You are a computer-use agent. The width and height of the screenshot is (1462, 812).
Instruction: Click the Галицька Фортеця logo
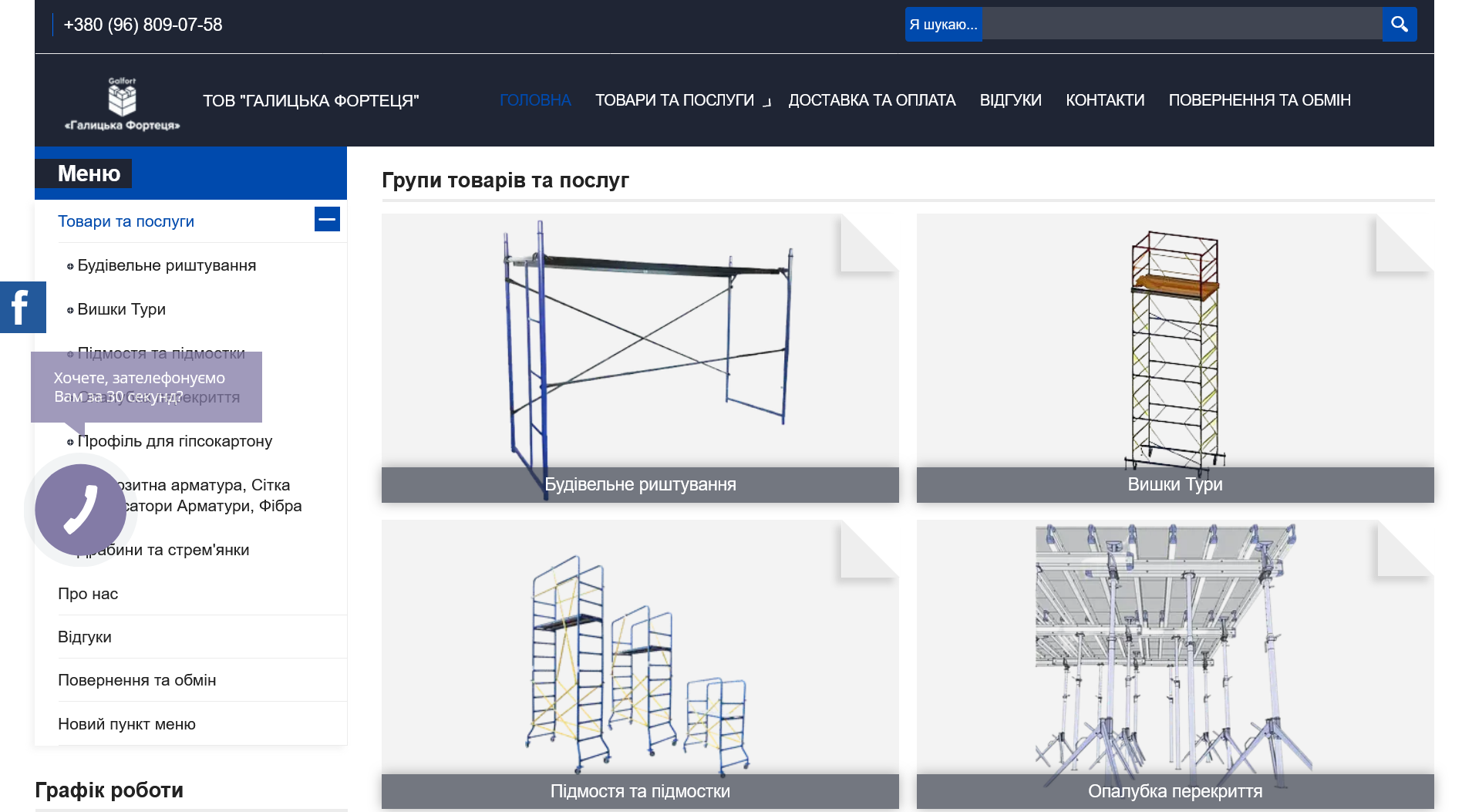[122, 103]
